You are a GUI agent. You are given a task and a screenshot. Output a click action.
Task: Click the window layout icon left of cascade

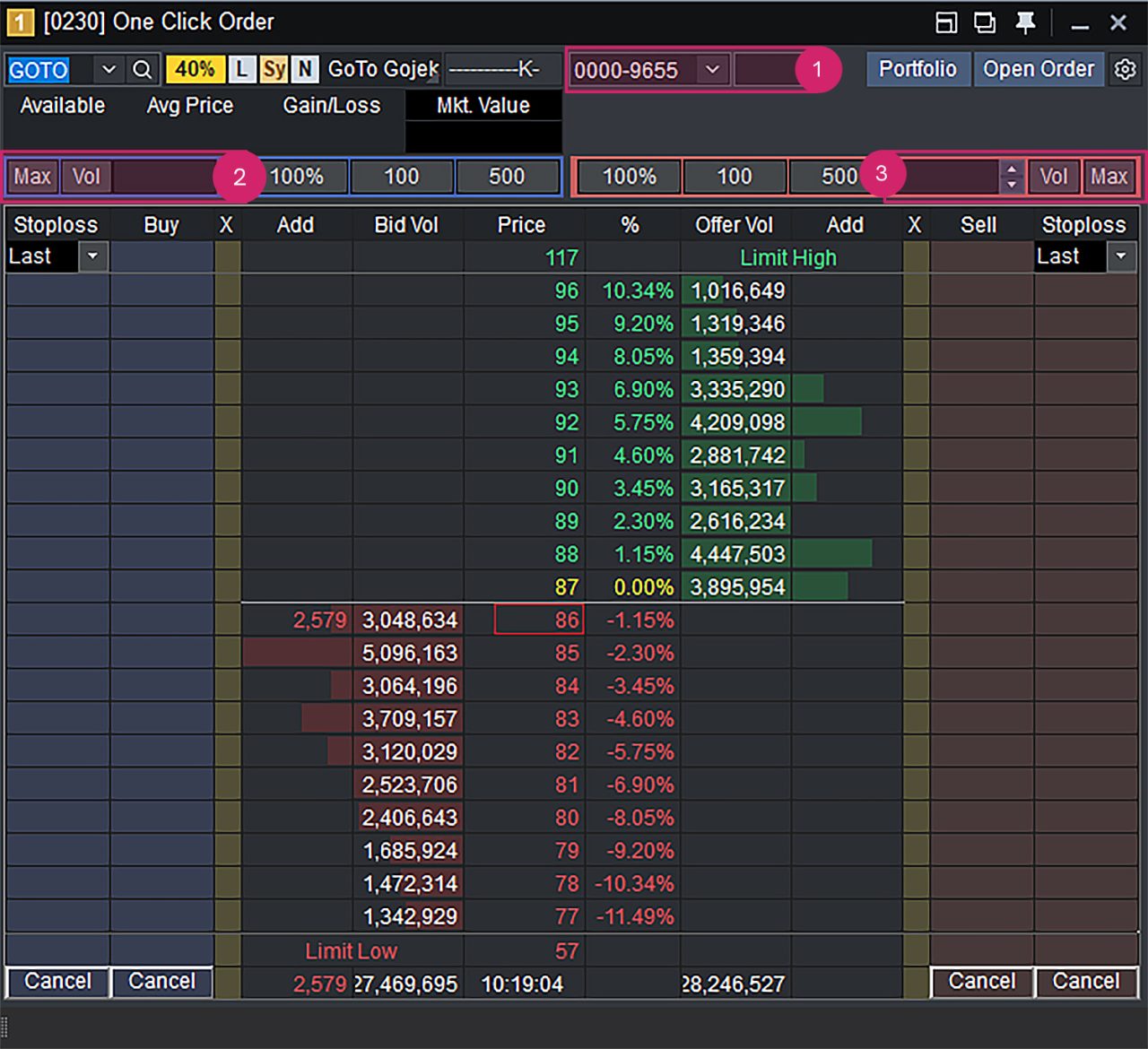click(x=946, y=22)
